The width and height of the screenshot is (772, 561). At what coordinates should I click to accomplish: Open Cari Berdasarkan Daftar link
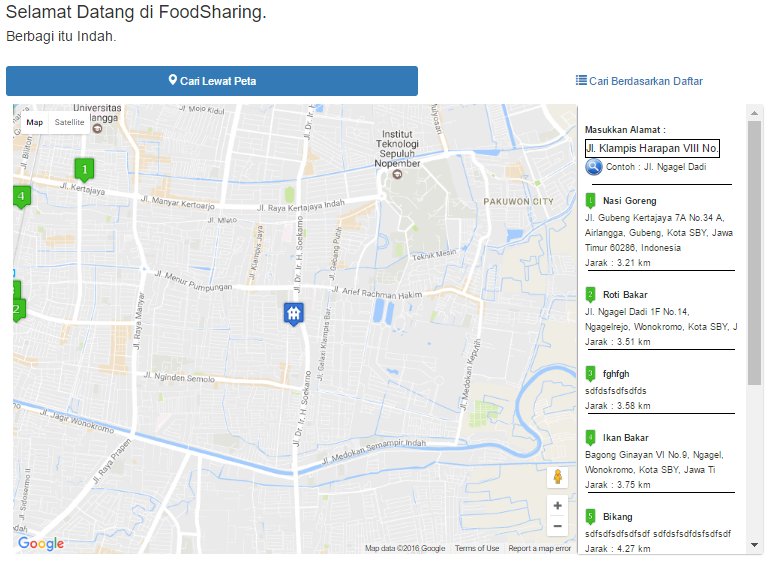[x=639, y=81]
